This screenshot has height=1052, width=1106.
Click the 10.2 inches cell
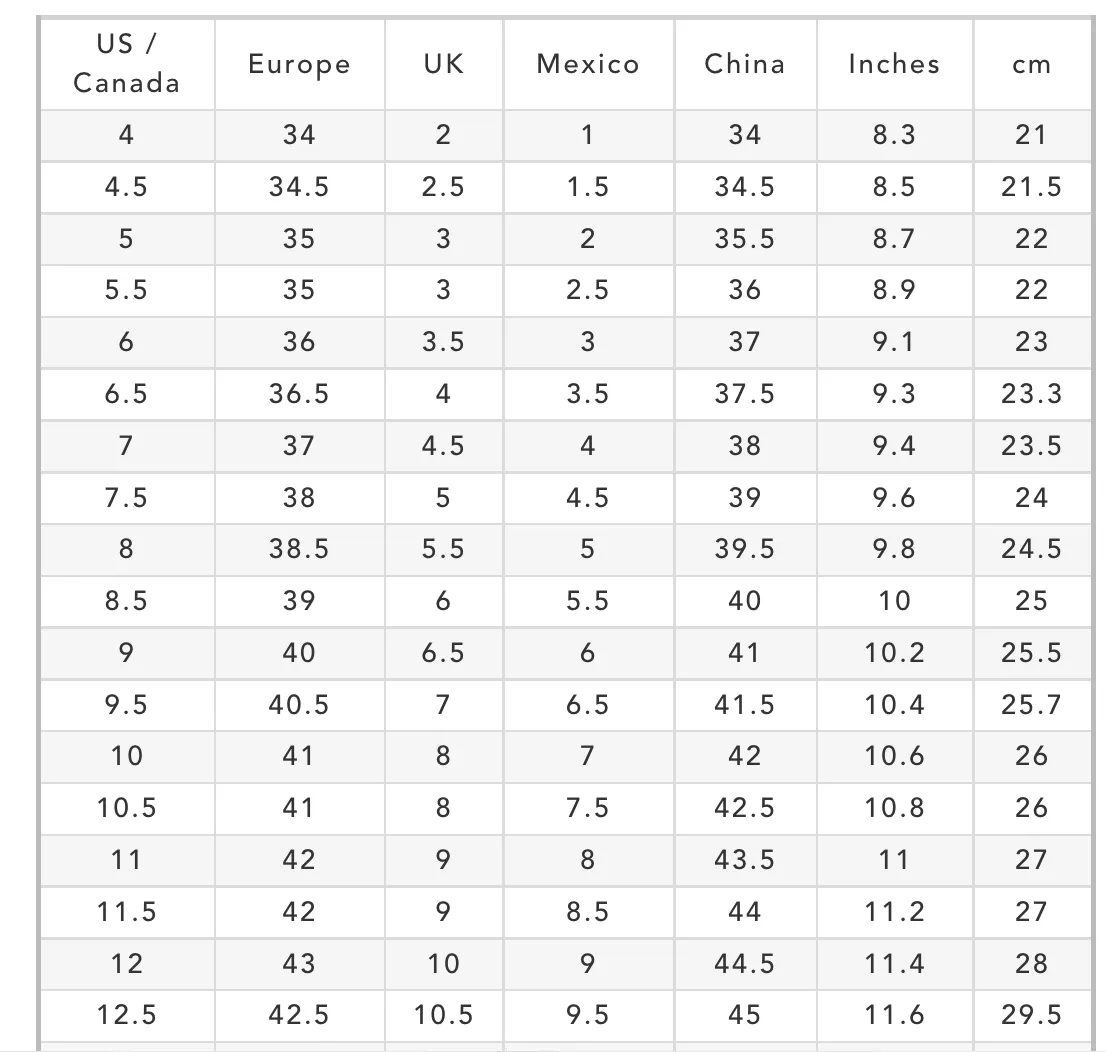click(894, 653)
